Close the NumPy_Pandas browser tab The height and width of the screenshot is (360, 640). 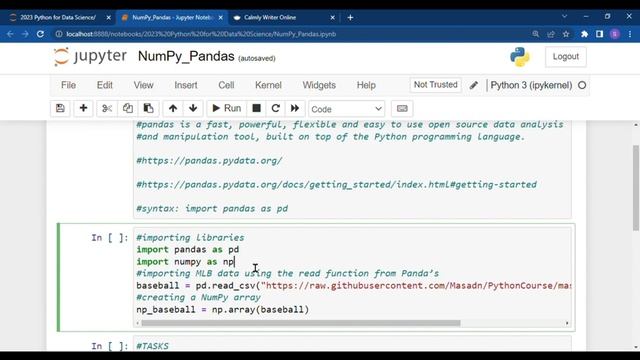[x=221, y=18]
